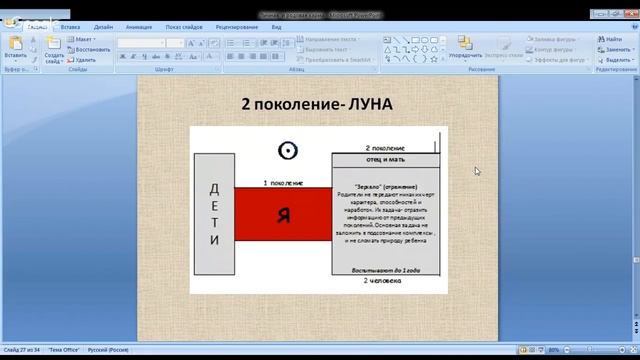
Task: Switch to Slide Sorter view
Action: 532,350
